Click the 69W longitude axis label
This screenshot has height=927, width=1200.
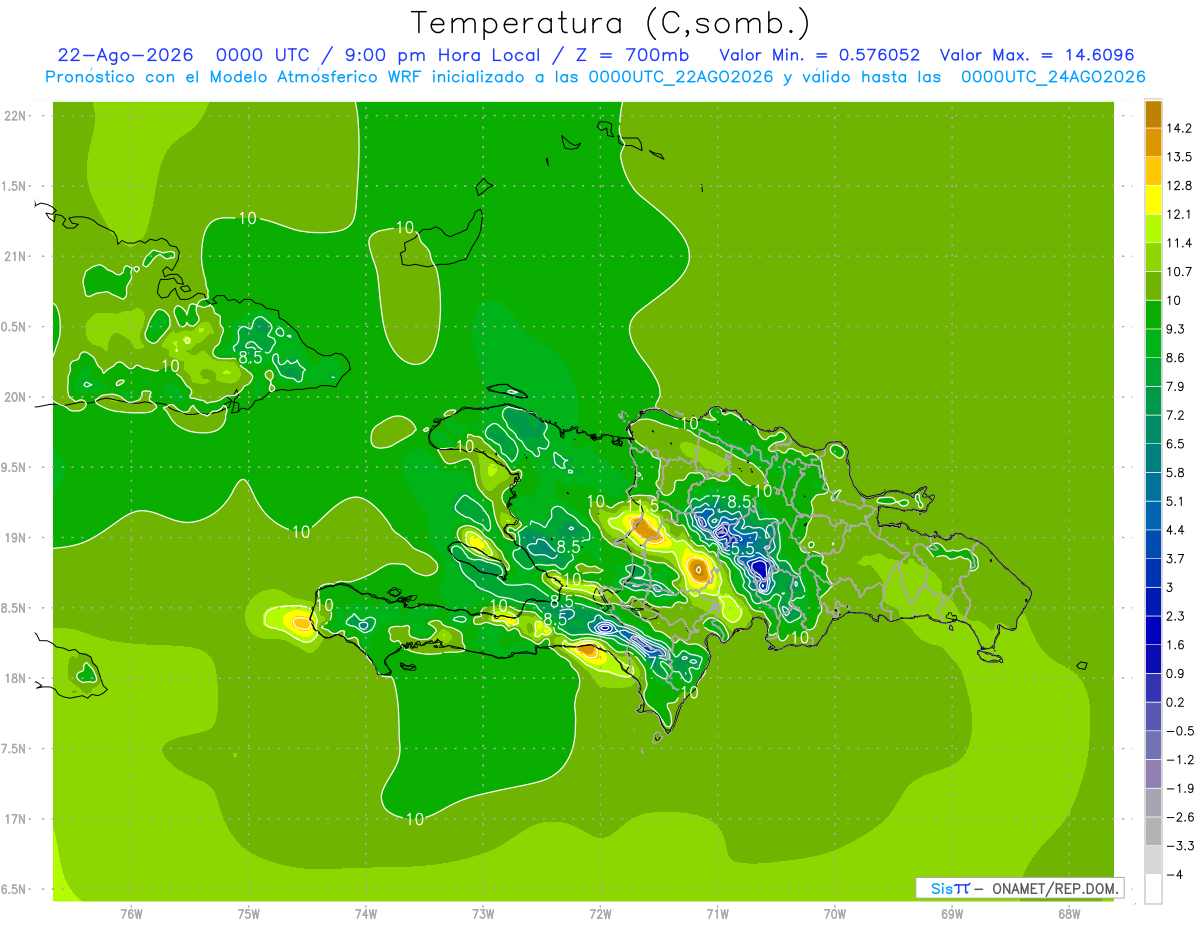[952, 913]
